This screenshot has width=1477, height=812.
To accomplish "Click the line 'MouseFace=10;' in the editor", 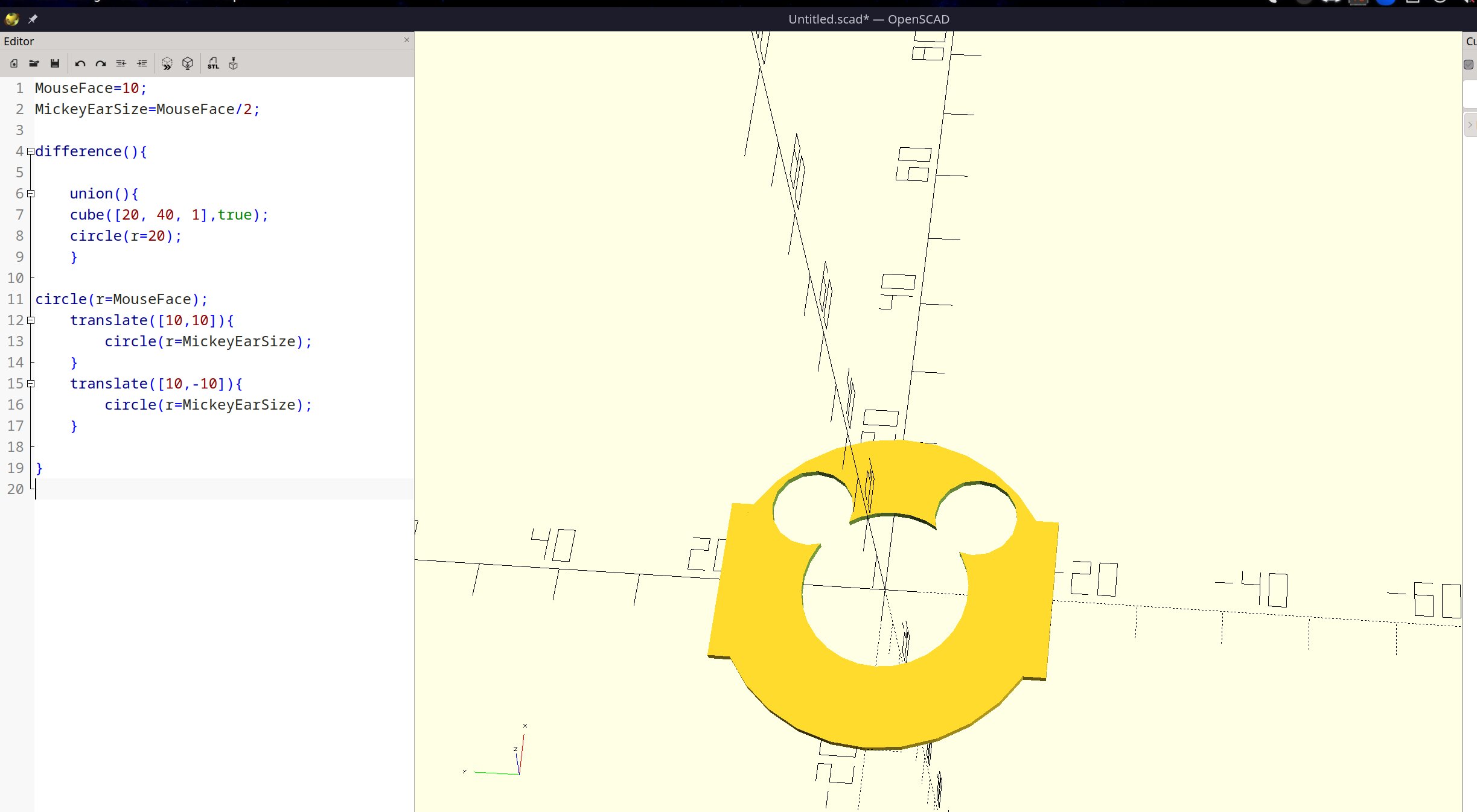I will click(91, 88).
